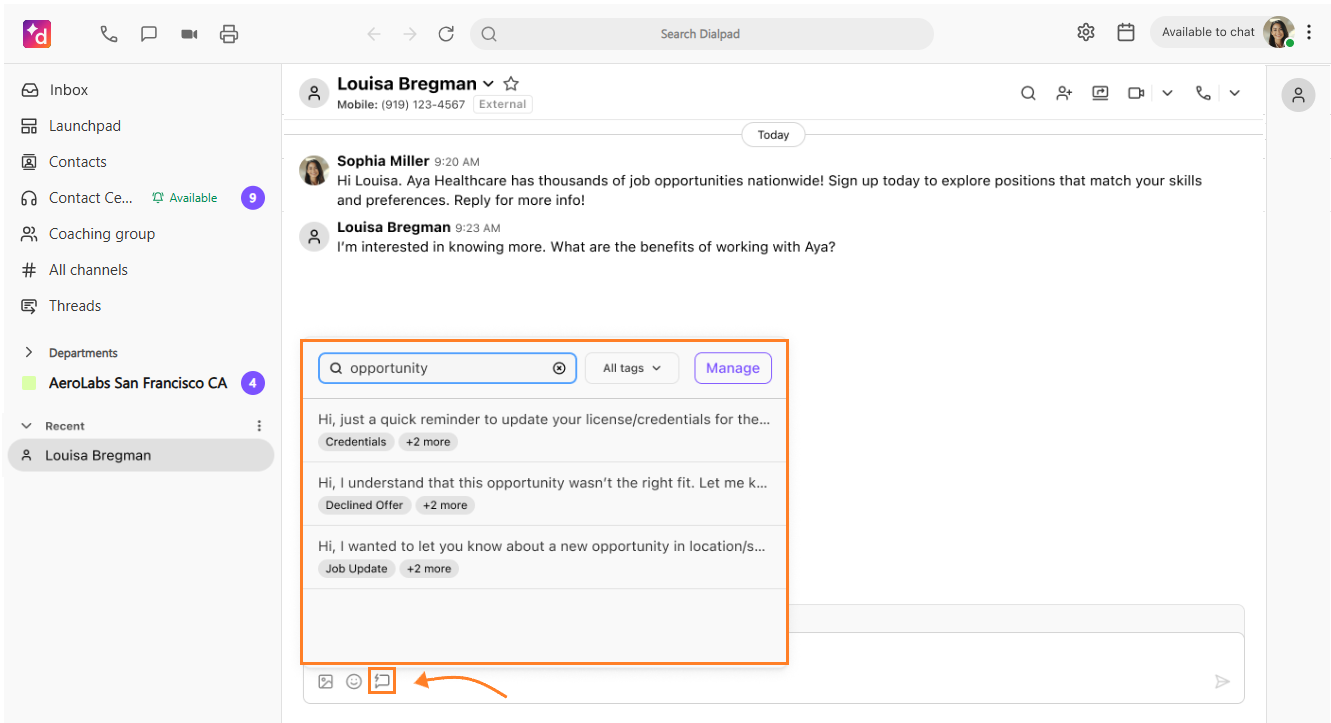
Task: Start video call with Louisa Bregman
Action: 1136,93
